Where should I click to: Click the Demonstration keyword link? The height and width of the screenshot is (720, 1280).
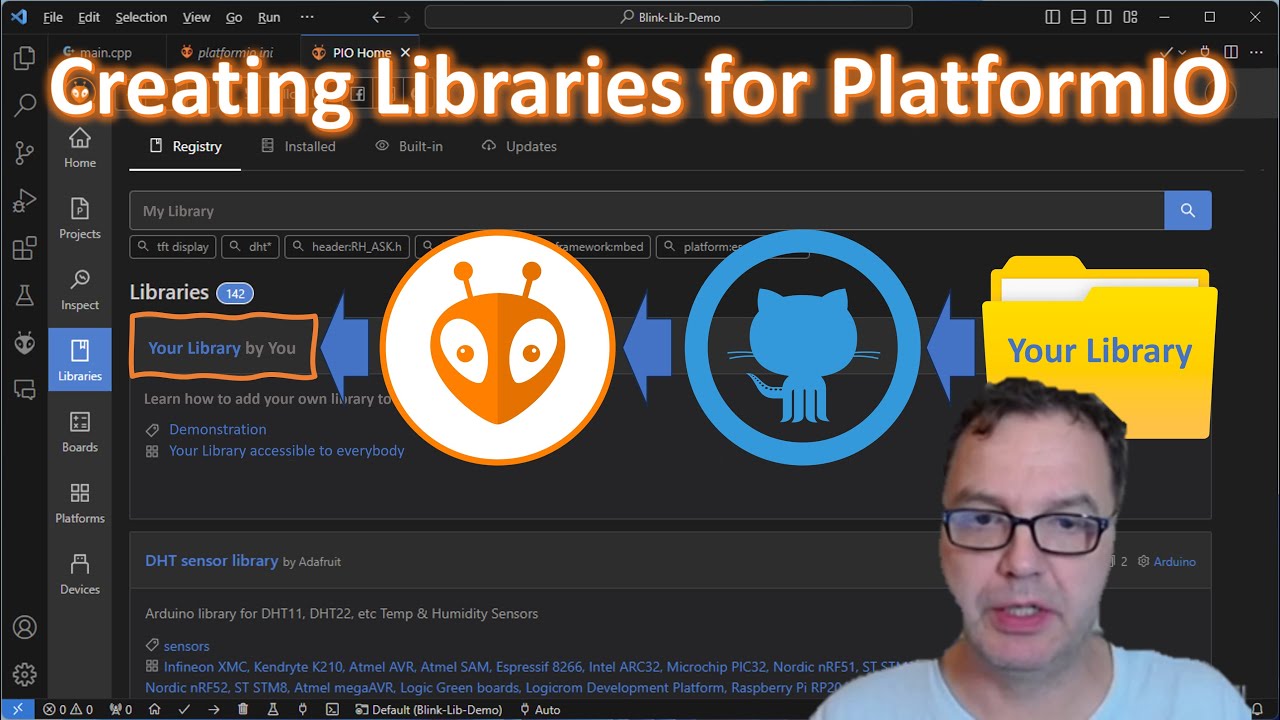click(217, 429)
